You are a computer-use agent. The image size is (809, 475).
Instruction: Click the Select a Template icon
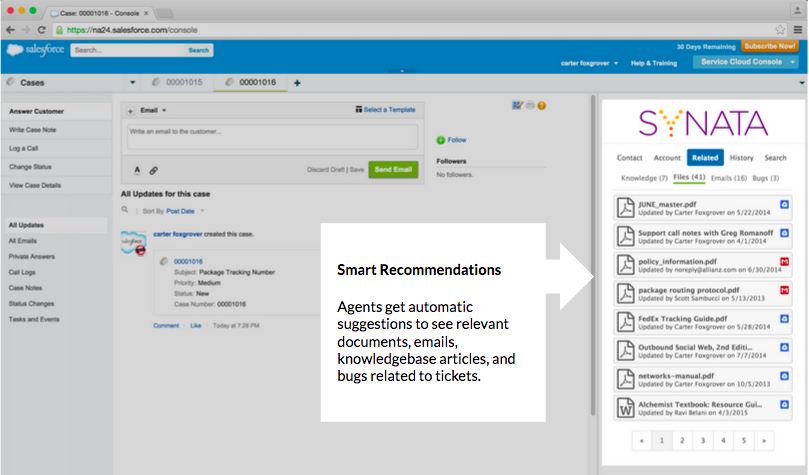(359, 109)
